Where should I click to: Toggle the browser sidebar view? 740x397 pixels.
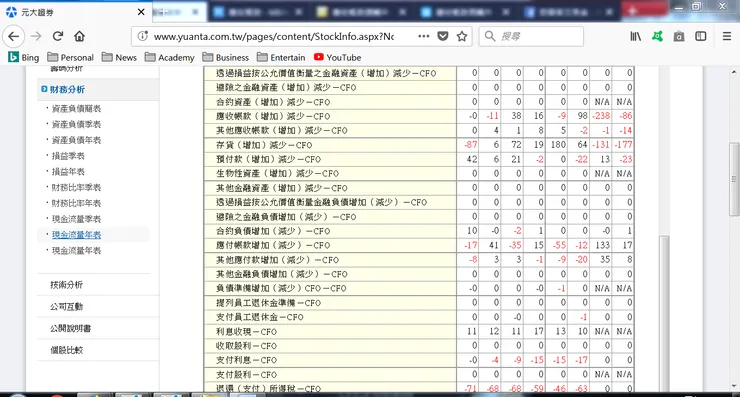pyautogui.click(x=701, y=36)
